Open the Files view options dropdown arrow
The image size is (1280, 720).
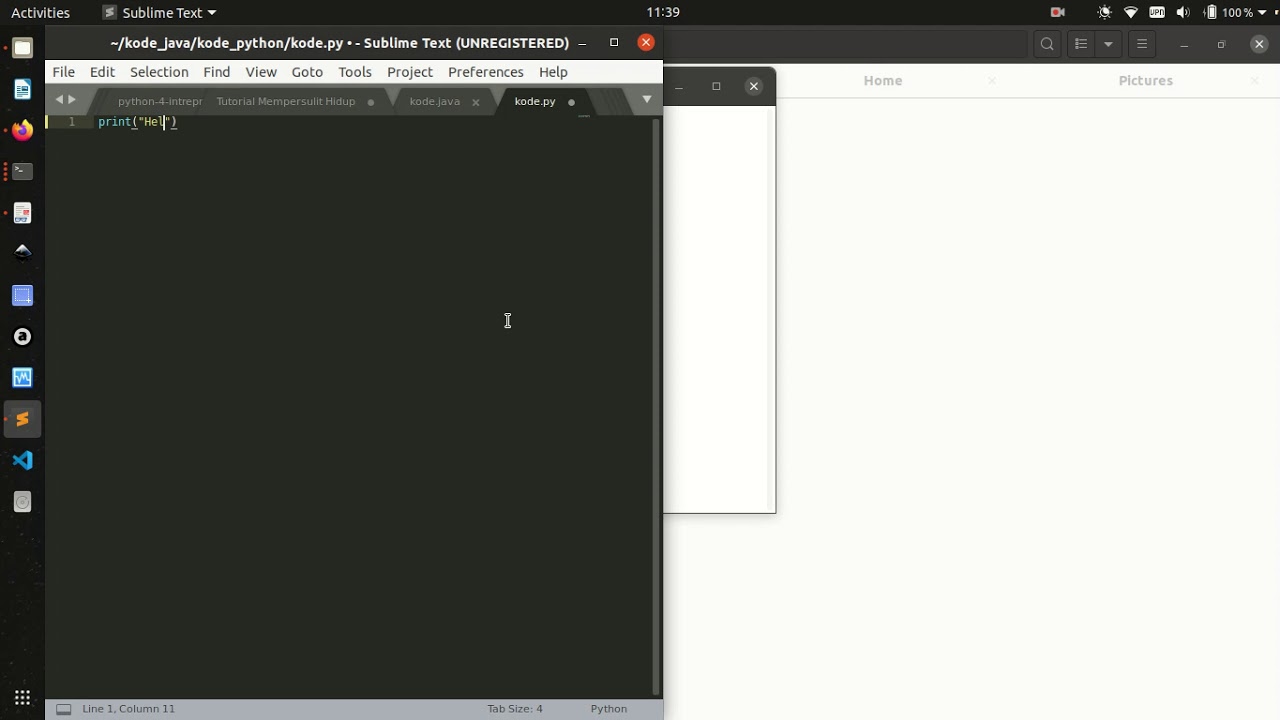click(x=1108, y=44)
